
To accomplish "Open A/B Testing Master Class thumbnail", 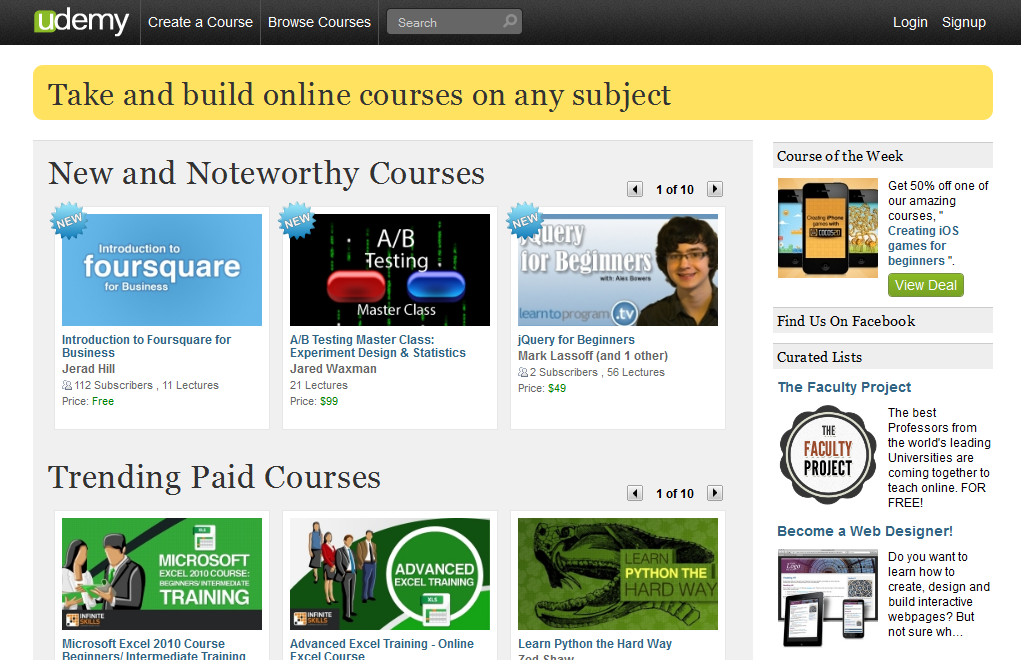I will (390, 270).
